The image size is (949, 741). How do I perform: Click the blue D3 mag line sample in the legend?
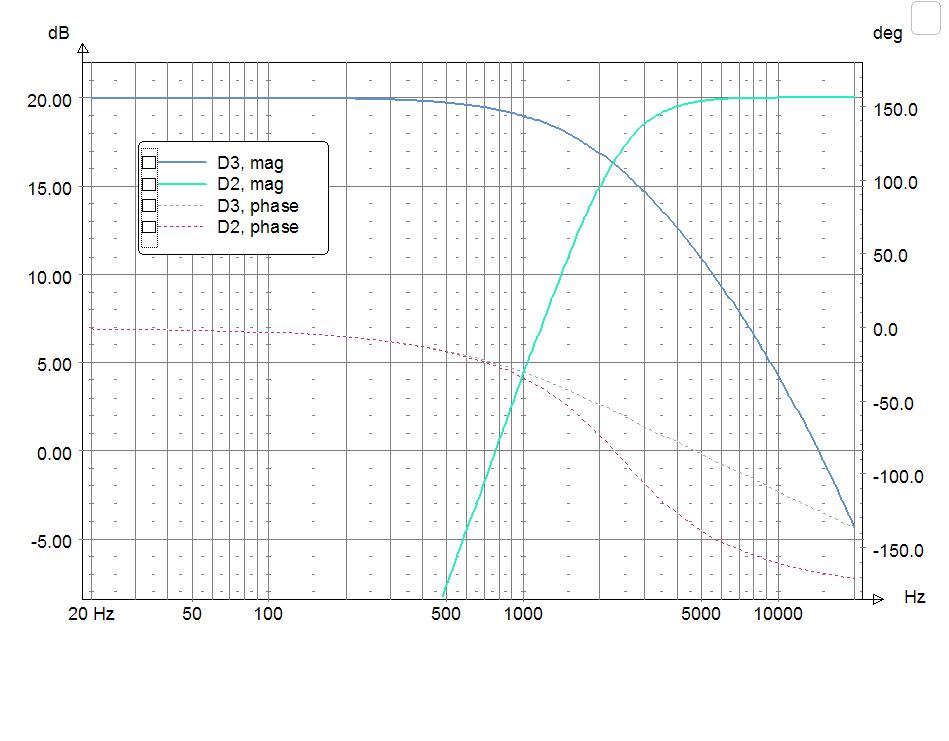coord(182,163)
